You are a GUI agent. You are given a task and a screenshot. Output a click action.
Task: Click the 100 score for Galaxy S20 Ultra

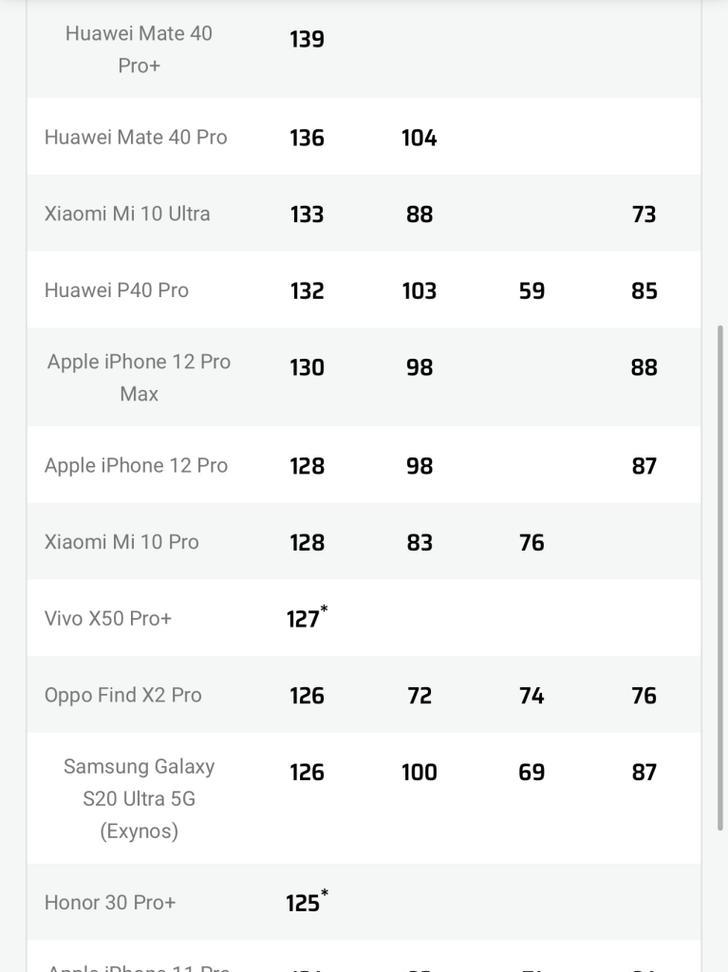[x=419, y=772]
